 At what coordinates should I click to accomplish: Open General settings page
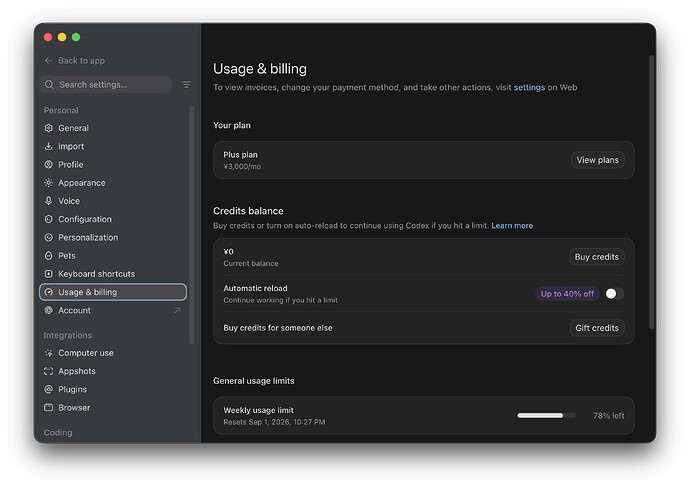[113, 128]
